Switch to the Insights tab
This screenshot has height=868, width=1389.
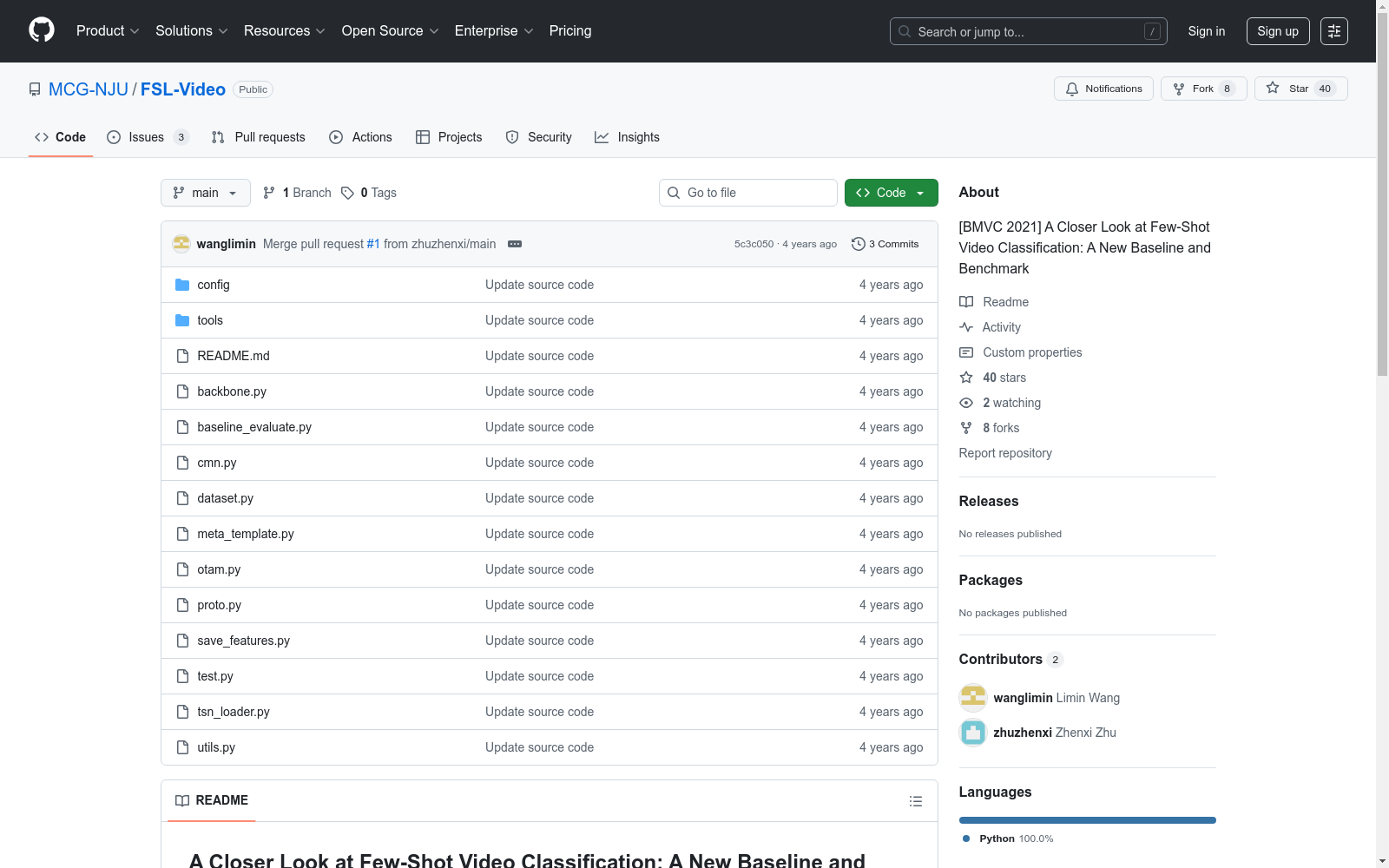(x=627, y=137)
